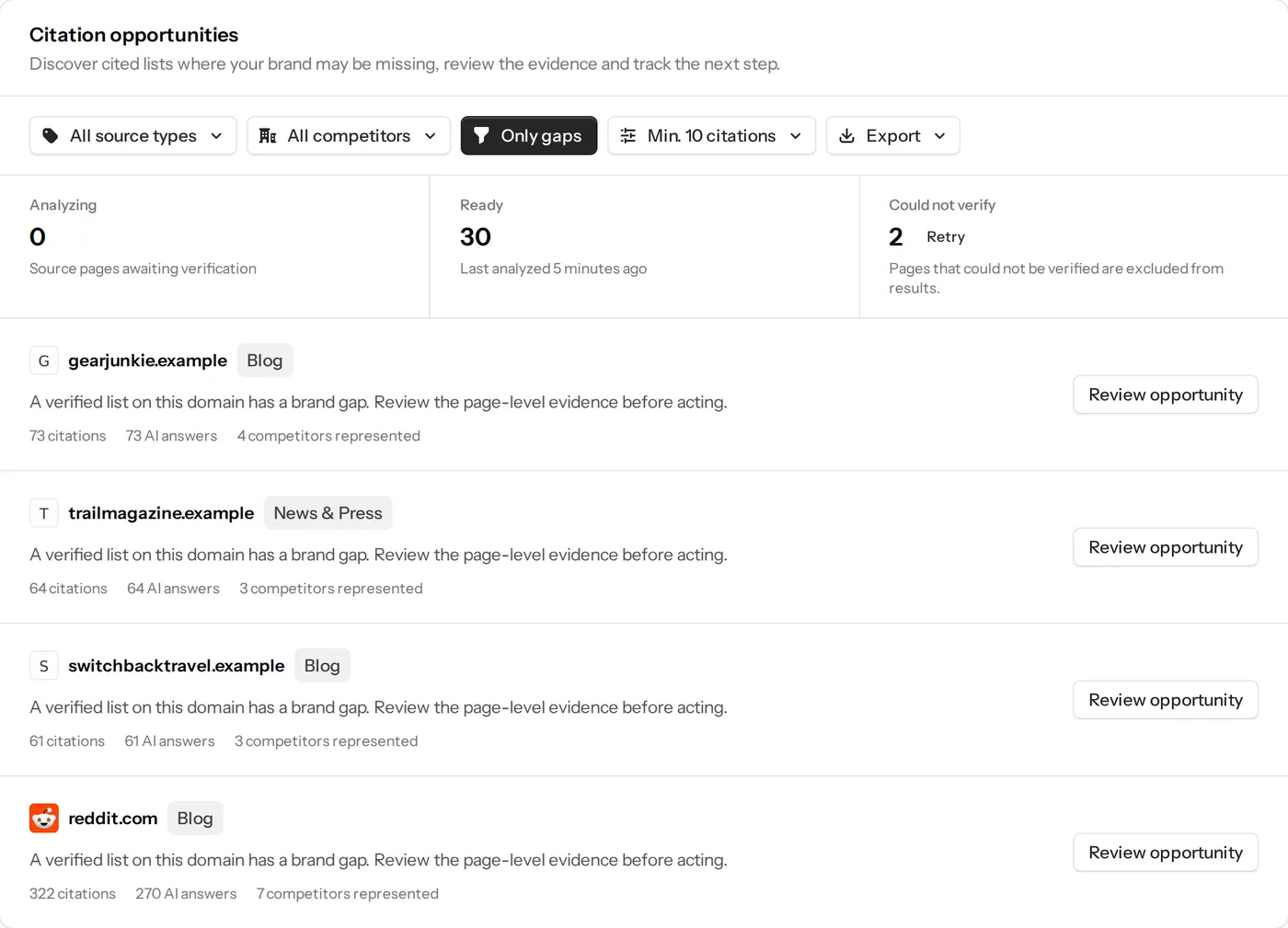Click the download icon in Export

click(x=847, y=135)
